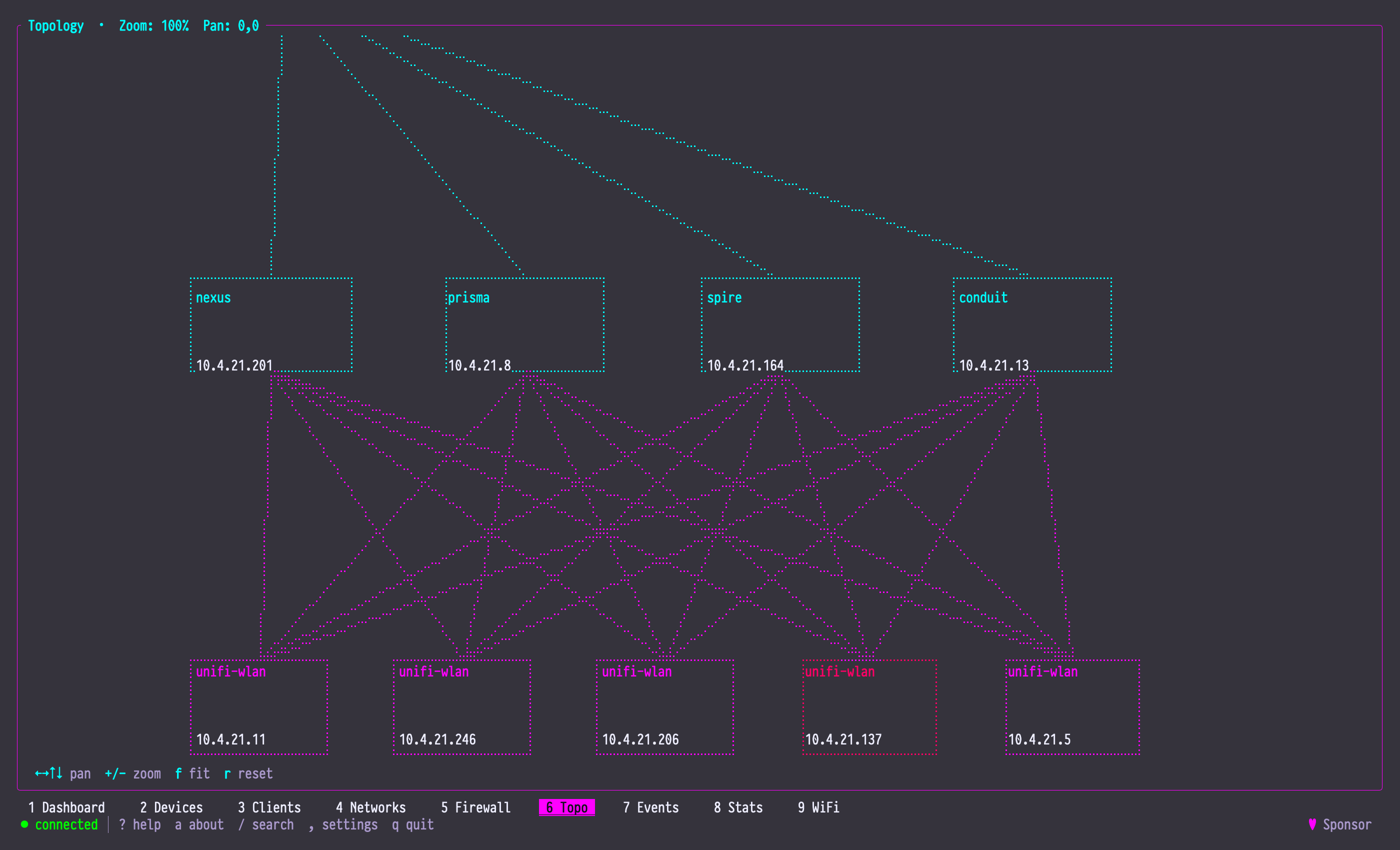The image size is (1400, 850).
Task: Click the Zoom: 100% indicator
Action: click(x=153, y=25)
